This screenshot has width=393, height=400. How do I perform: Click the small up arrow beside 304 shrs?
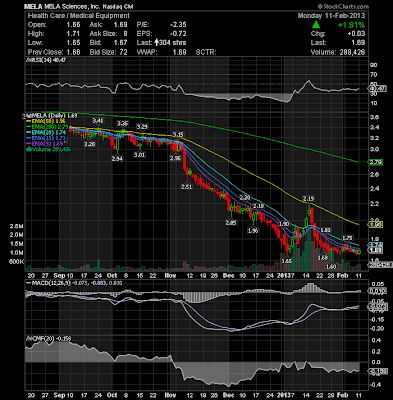(156, 43)
